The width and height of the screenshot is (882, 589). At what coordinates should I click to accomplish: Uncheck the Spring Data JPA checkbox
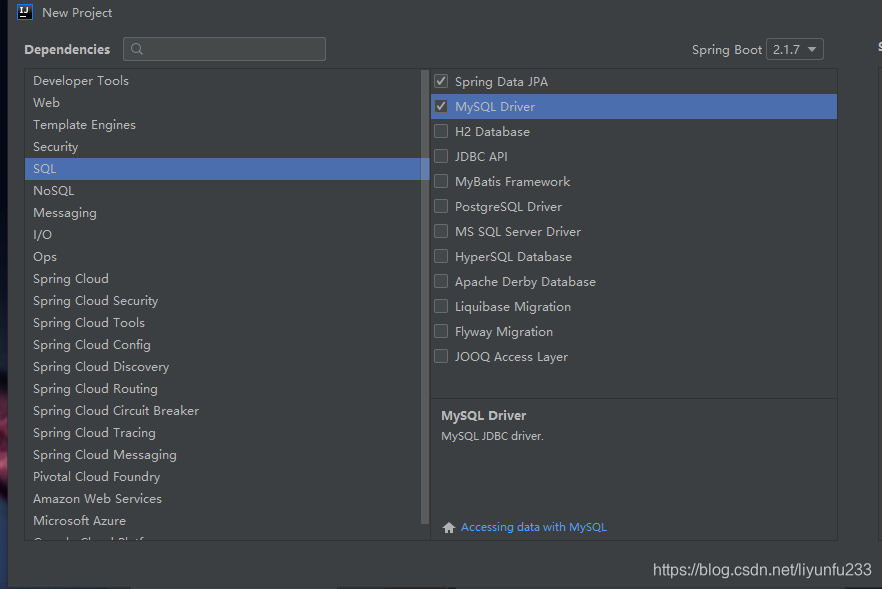coord(441,81)
